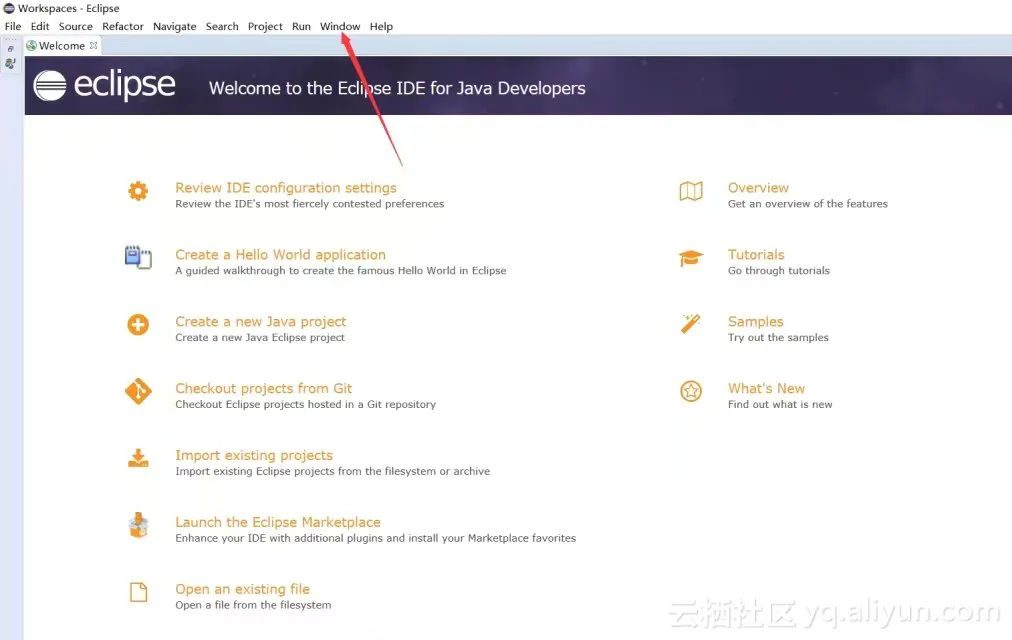Viewport: 1012px width, 640px height.
Task: Click the Git diamond icon
Action: (x=138, y=391)
